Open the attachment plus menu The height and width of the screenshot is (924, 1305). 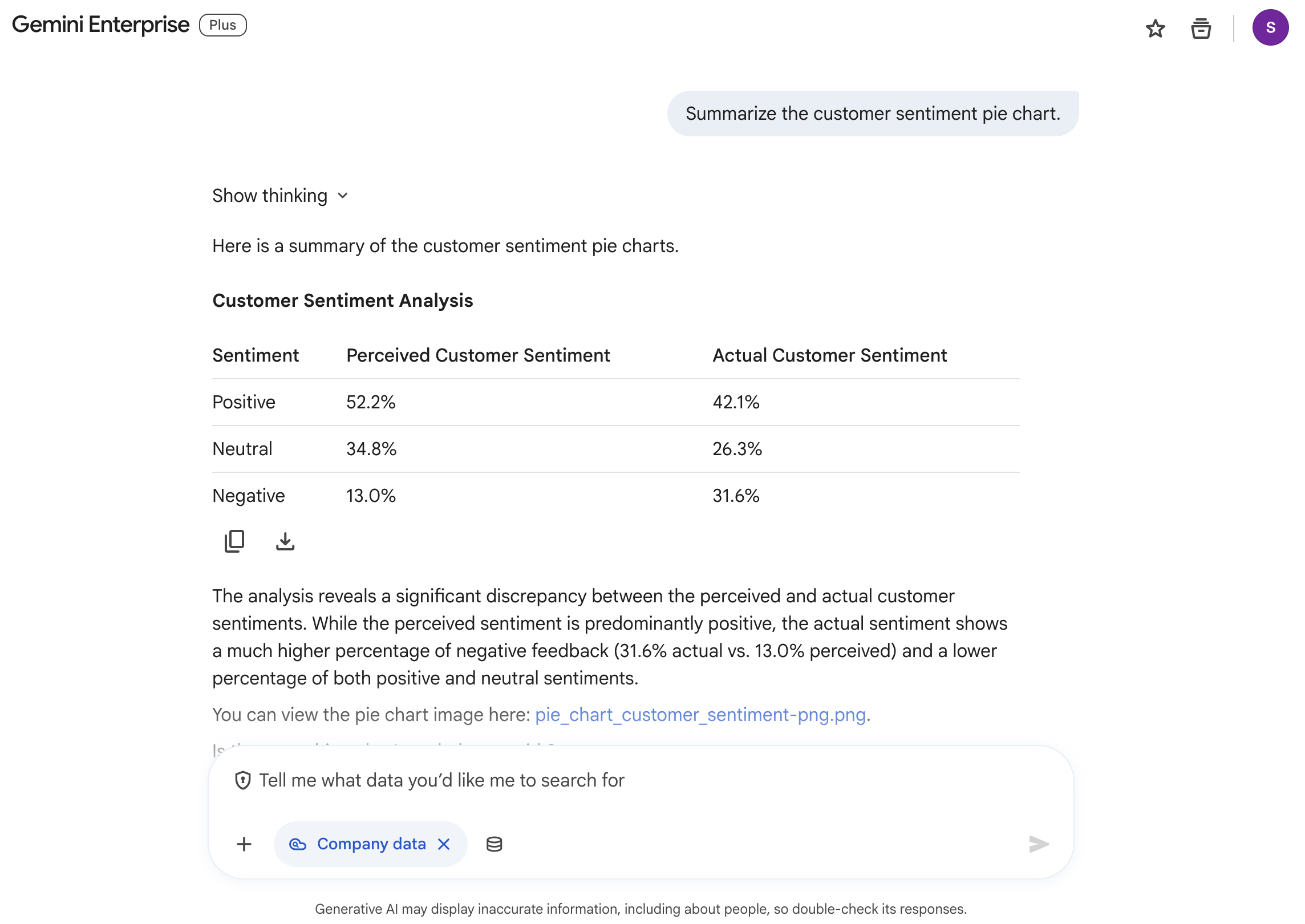click(x=244, y=844)
